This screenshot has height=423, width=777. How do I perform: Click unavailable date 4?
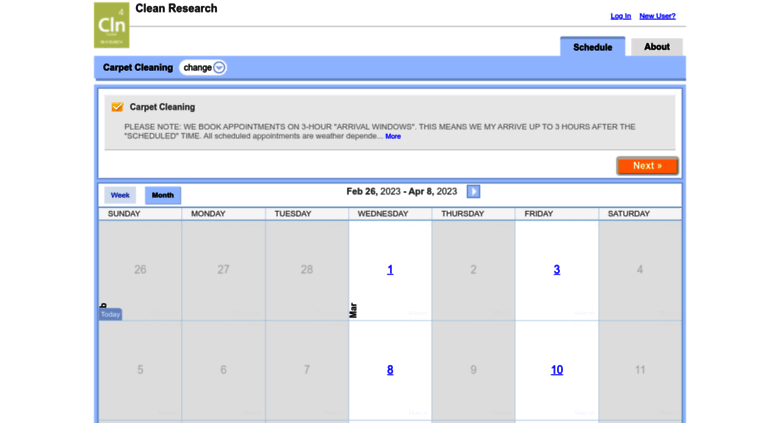tap(640, 270)
